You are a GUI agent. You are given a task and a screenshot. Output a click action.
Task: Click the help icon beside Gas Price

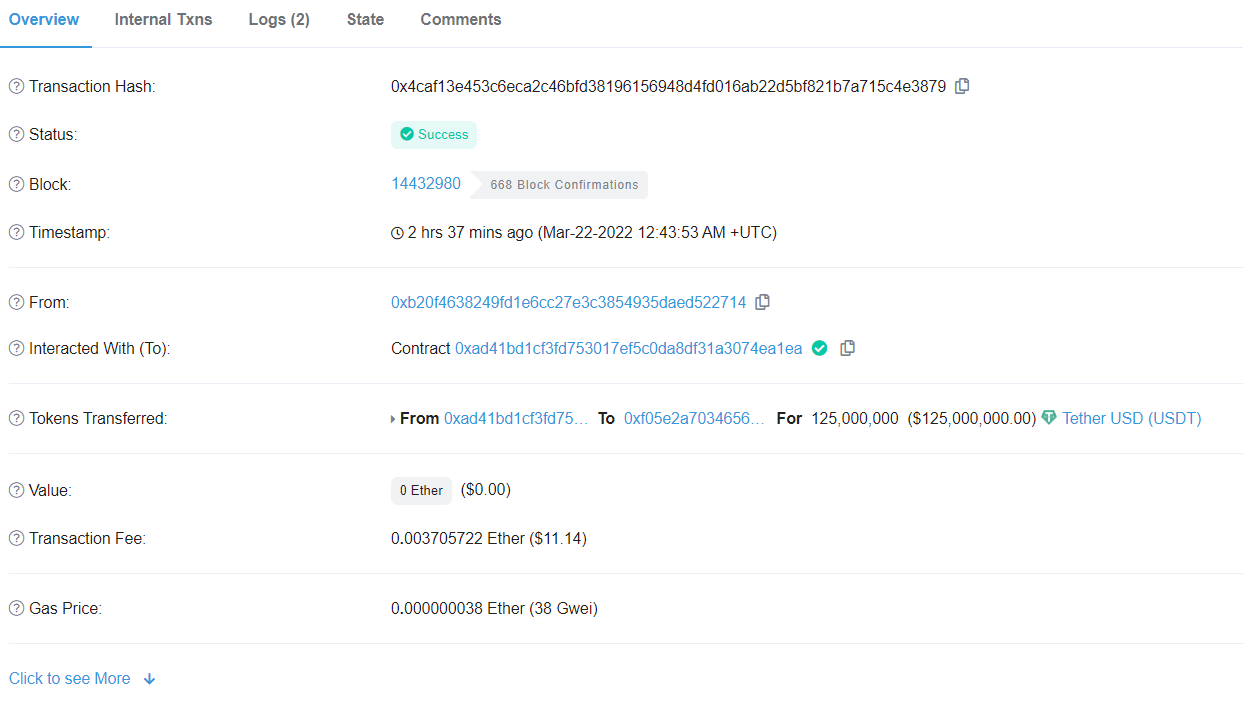click(14, 608)
